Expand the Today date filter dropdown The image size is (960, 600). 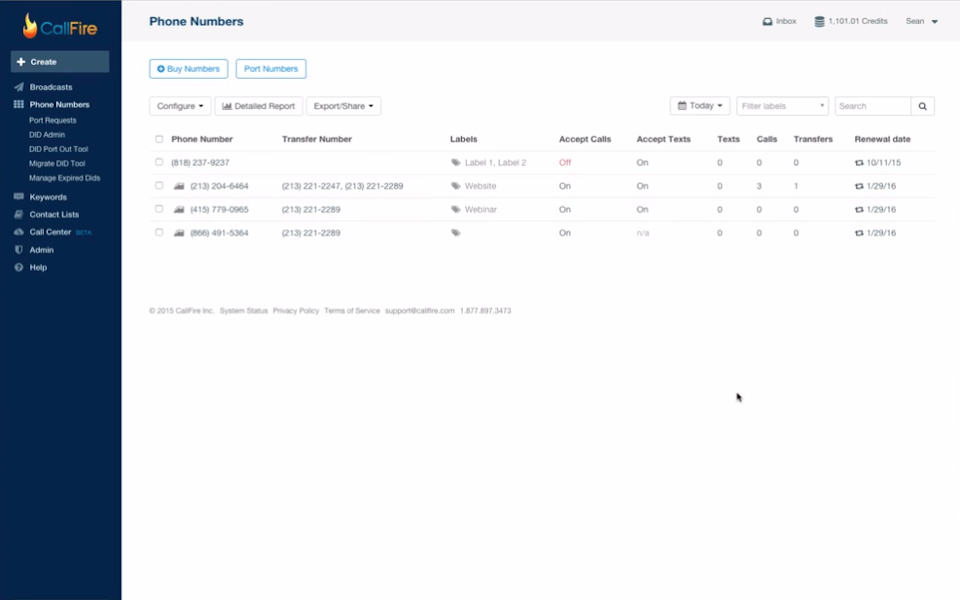(x=699, y=105)
